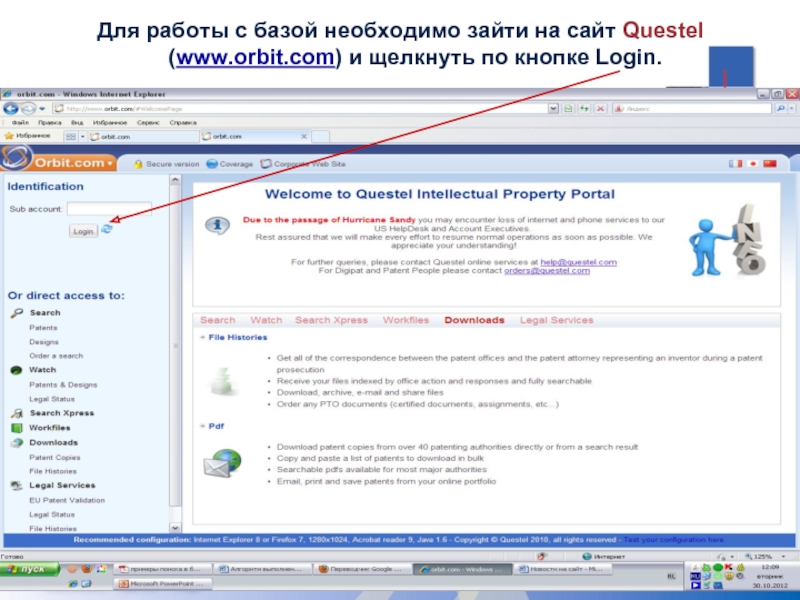800x600 pixels.
Task: Open the Orbit.com logo dropdown menu
Action: pos(110,163)
